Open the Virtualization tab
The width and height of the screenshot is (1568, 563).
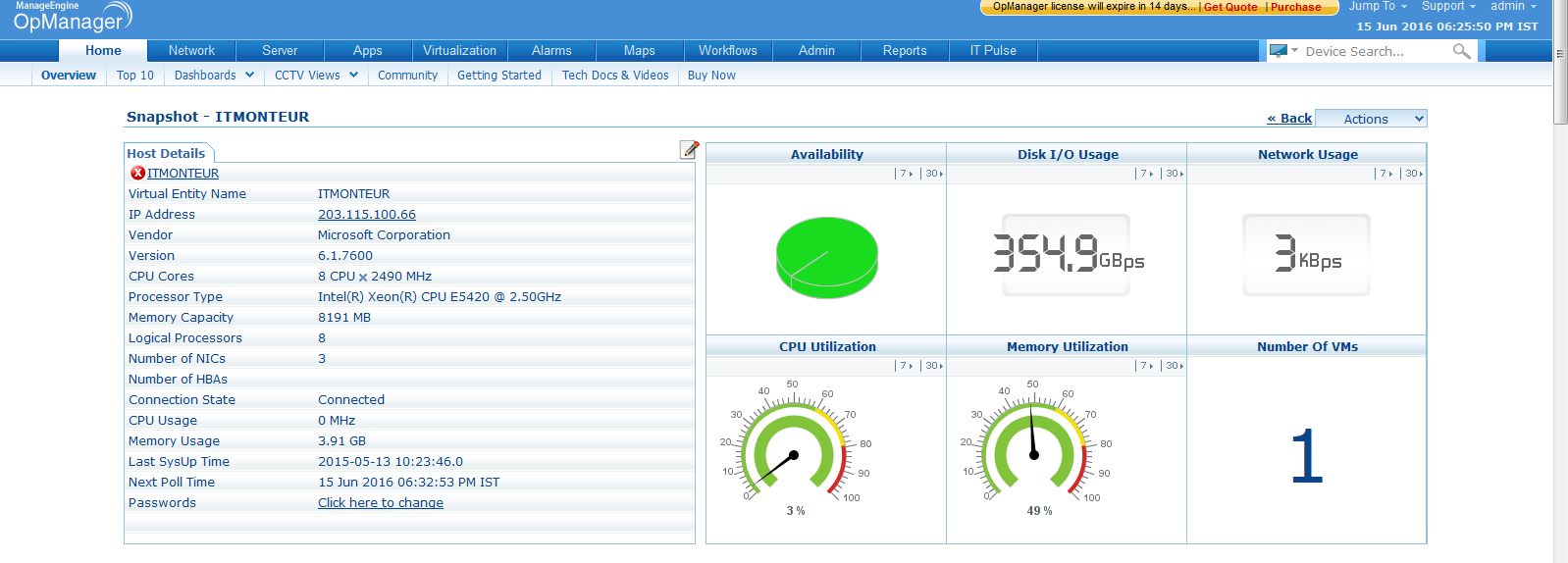click(x=459, y=51)
